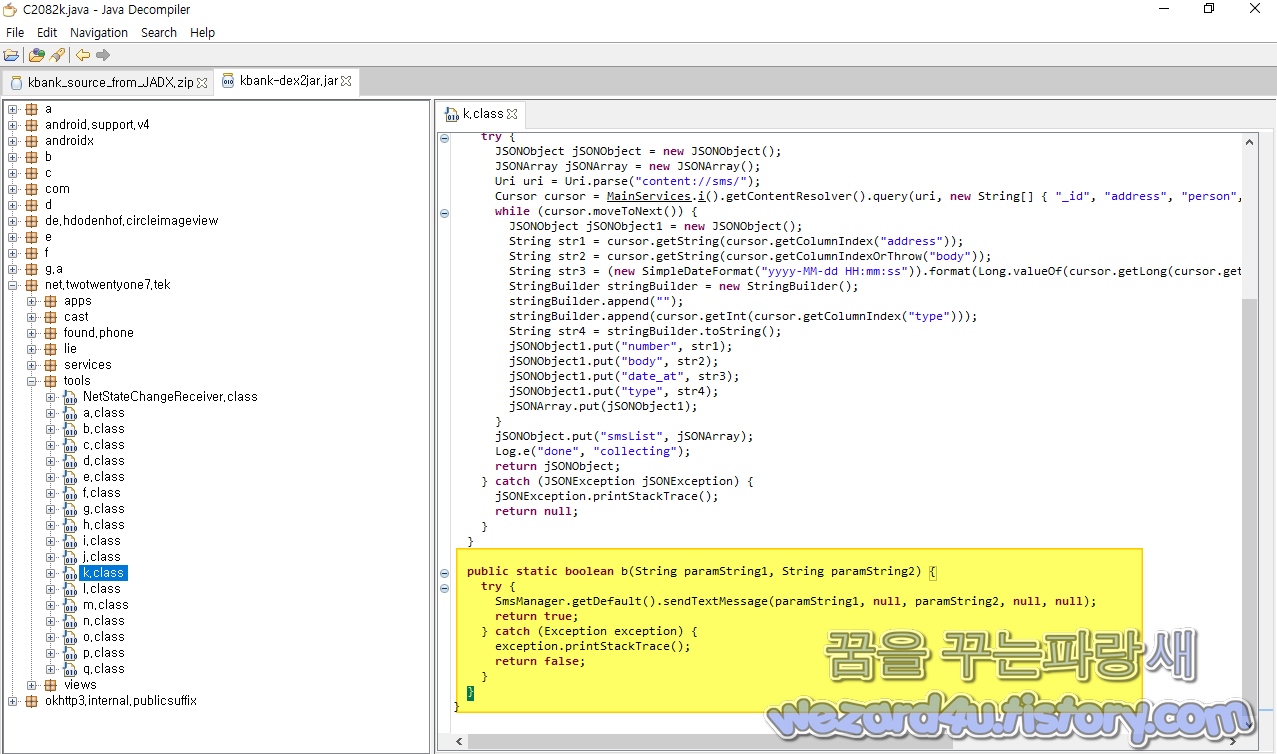Click class file icon of e.class
This screenshot has height=754, width=1277.
[x=70, y=477]
